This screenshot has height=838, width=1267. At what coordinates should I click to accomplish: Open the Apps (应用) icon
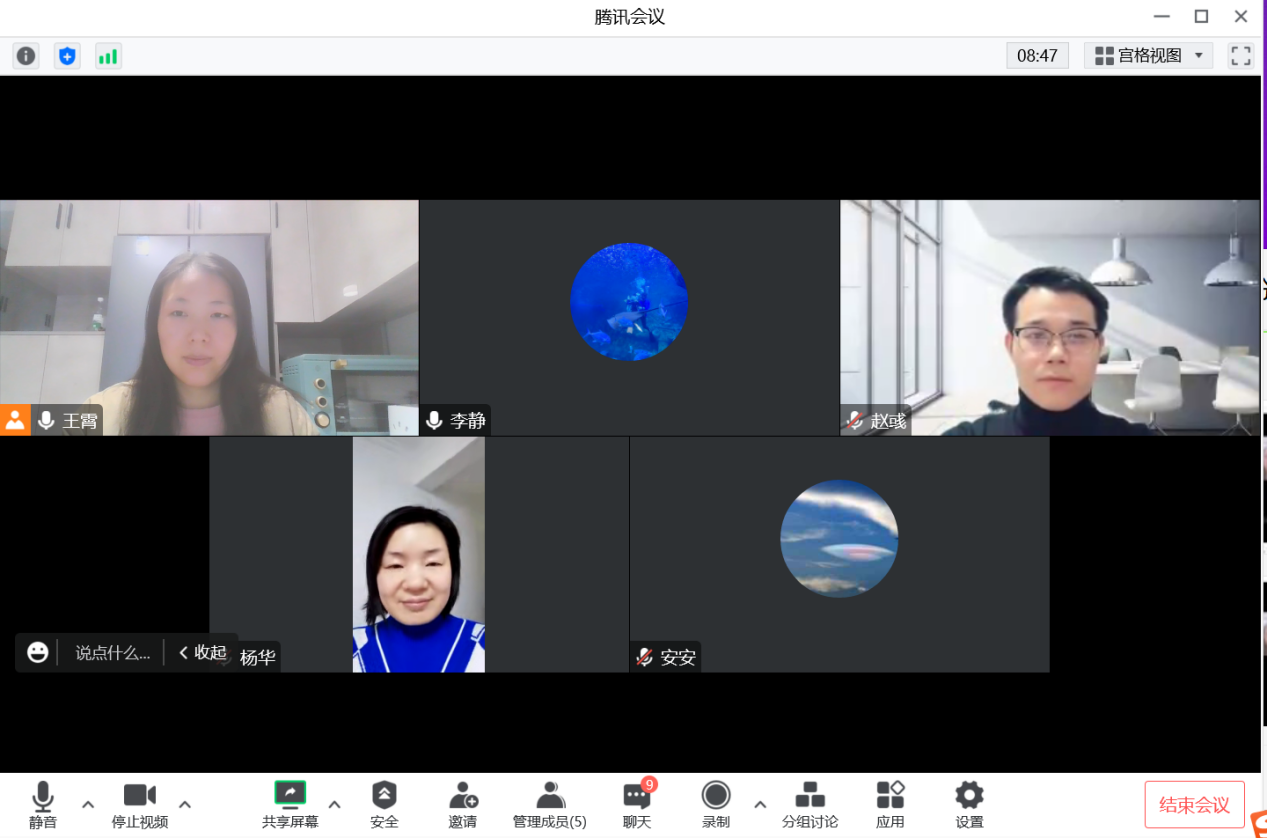click(x=890, y=804)
